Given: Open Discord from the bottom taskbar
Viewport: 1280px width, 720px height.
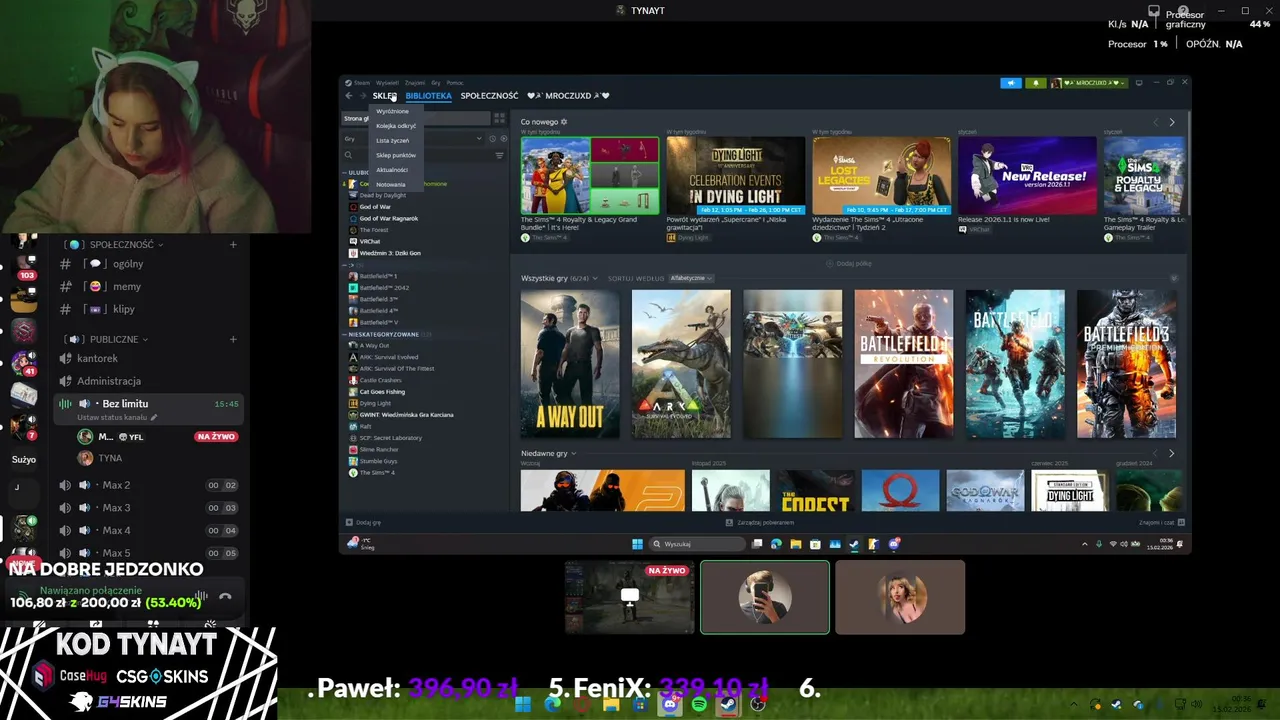Looking at the screenshot, I should click(x=670, y=704).
